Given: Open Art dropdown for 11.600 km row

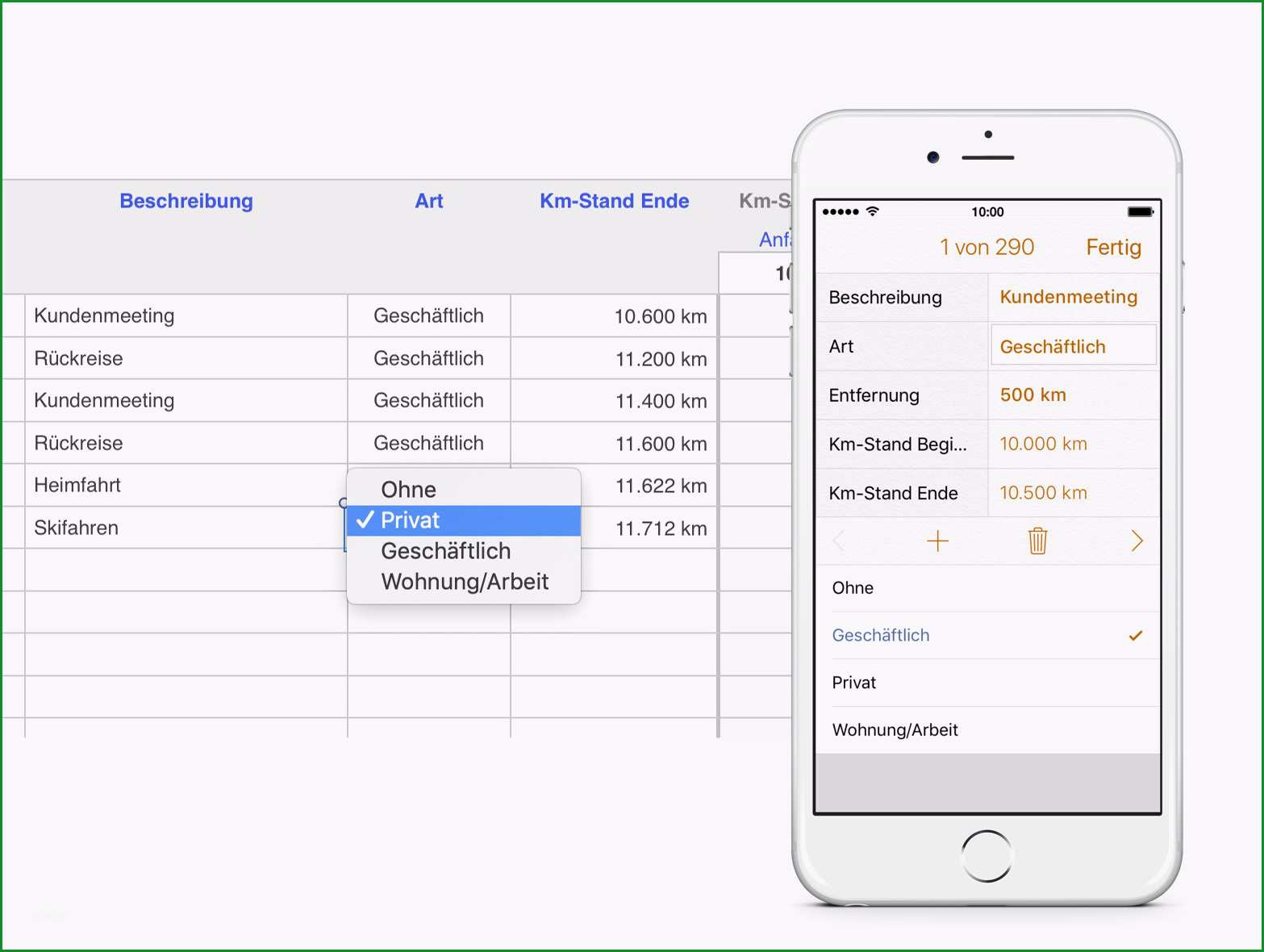Looking at the screenshot, I should (x=429, y=443).
